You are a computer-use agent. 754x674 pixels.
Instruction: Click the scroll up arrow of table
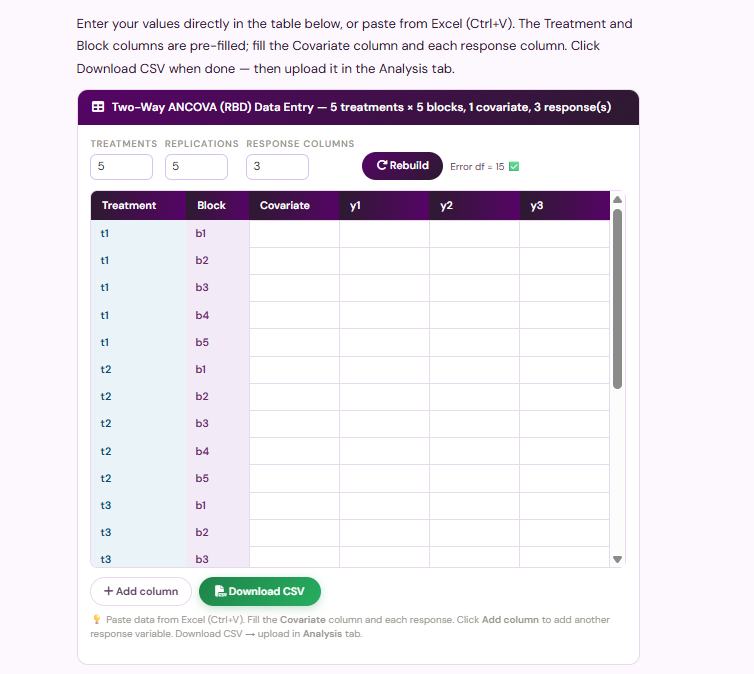click(x=617, y=200)
